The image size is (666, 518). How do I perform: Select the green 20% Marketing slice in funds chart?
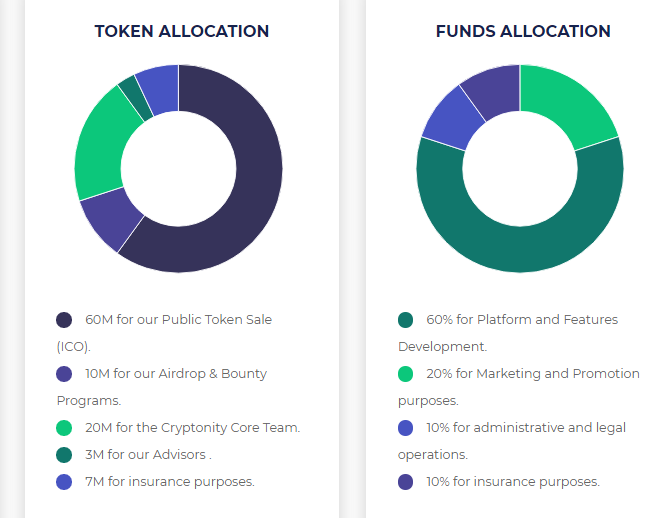pos(569,104)
